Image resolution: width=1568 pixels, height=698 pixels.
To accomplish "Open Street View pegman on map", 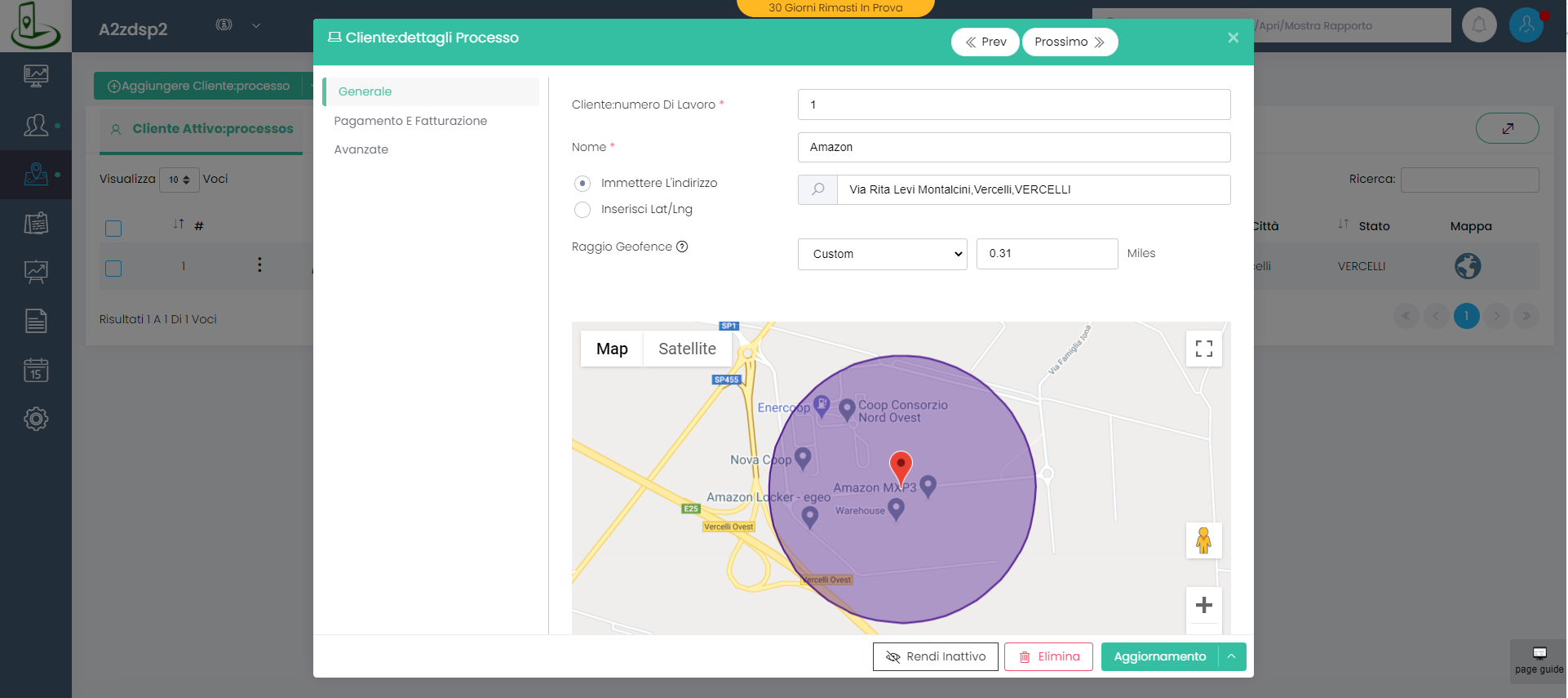I will [1203, 540].
